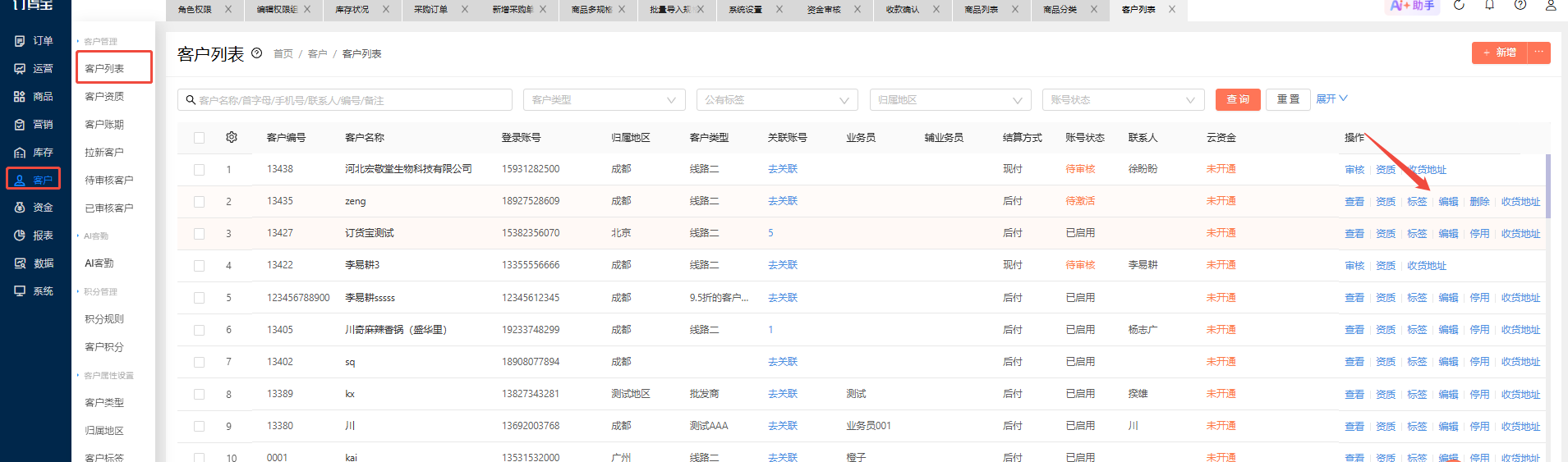Close the 库存状况 tab
Image resolution: width=1568 pixels, height=462 pixels.
(386, 9)
